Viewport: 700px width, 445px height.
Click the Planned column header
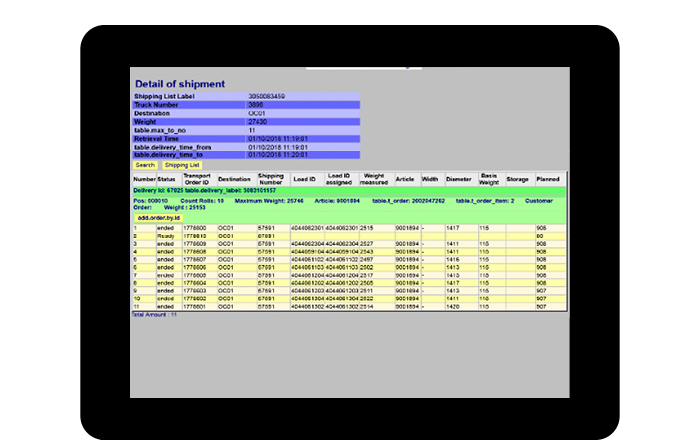coord(548,180)
